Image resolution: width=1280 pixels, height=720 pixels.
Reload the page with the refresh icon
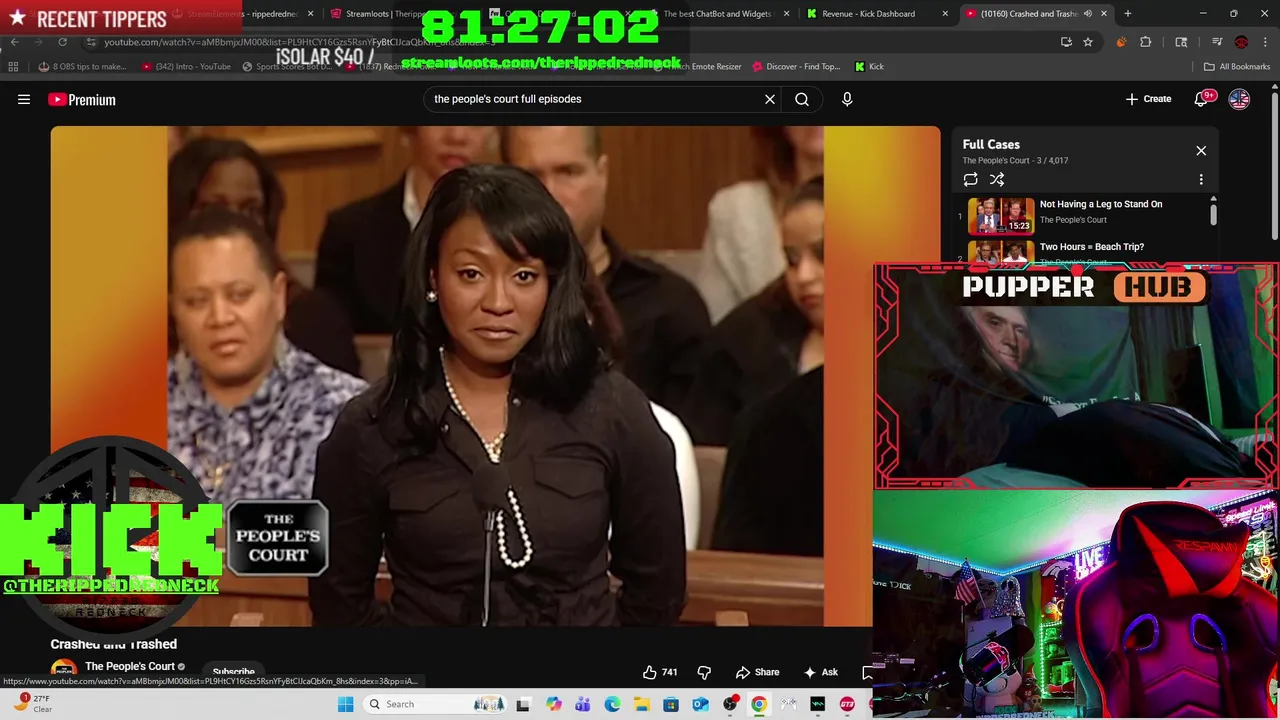[x=62, y=42]
